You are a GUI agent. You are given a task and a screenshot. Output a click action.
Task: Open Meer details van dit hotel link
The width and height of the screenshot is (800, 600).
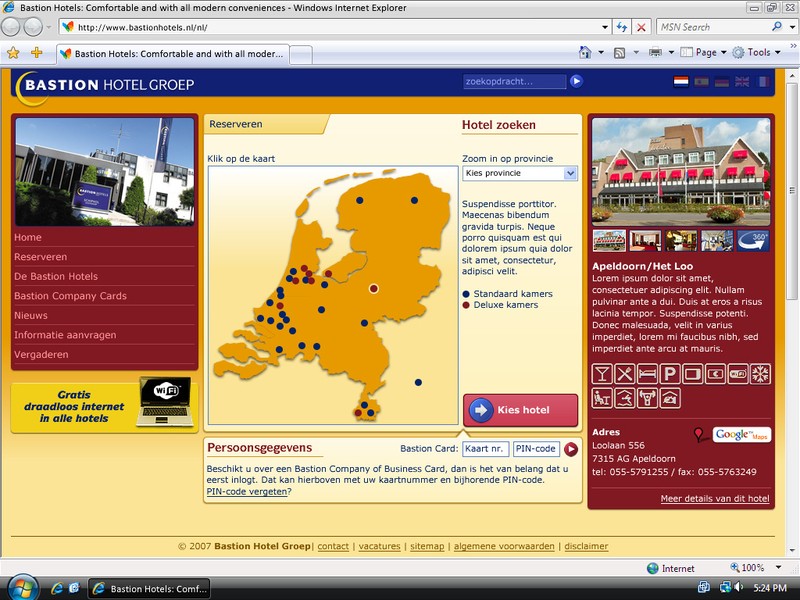click(714, 498)
